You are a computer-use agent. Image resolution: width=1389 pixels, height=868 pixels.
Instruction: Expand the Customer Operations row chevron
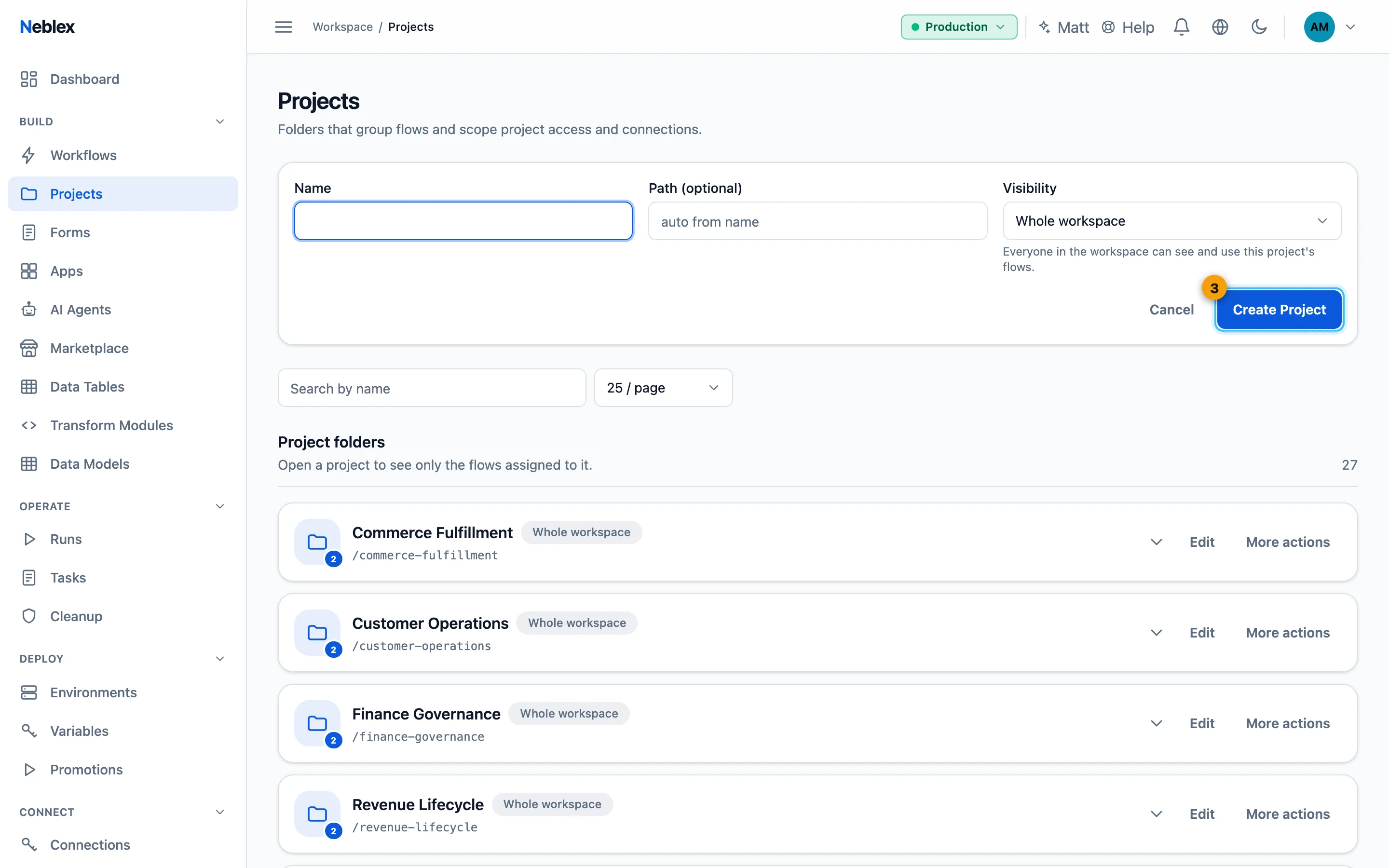tap(1156, 633)
